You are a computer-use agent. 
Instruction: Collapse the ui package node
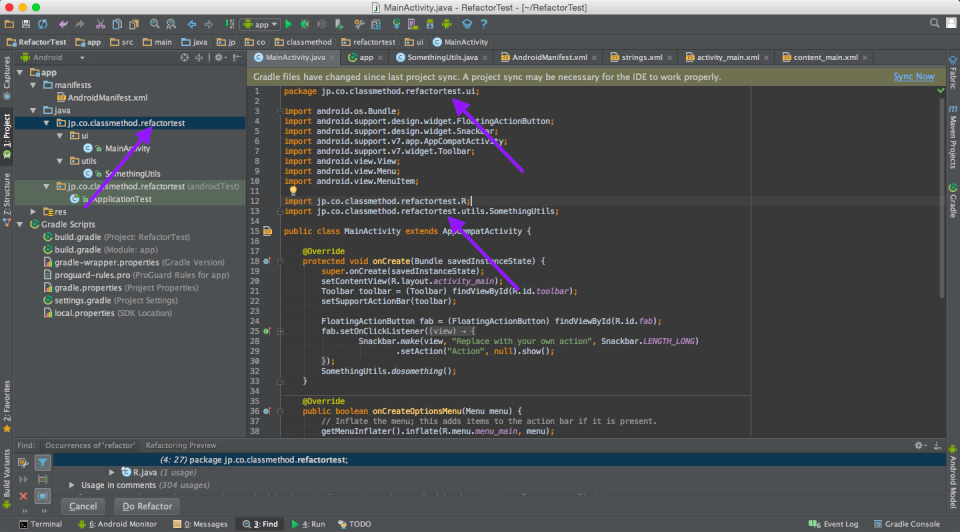pos(59,136)
